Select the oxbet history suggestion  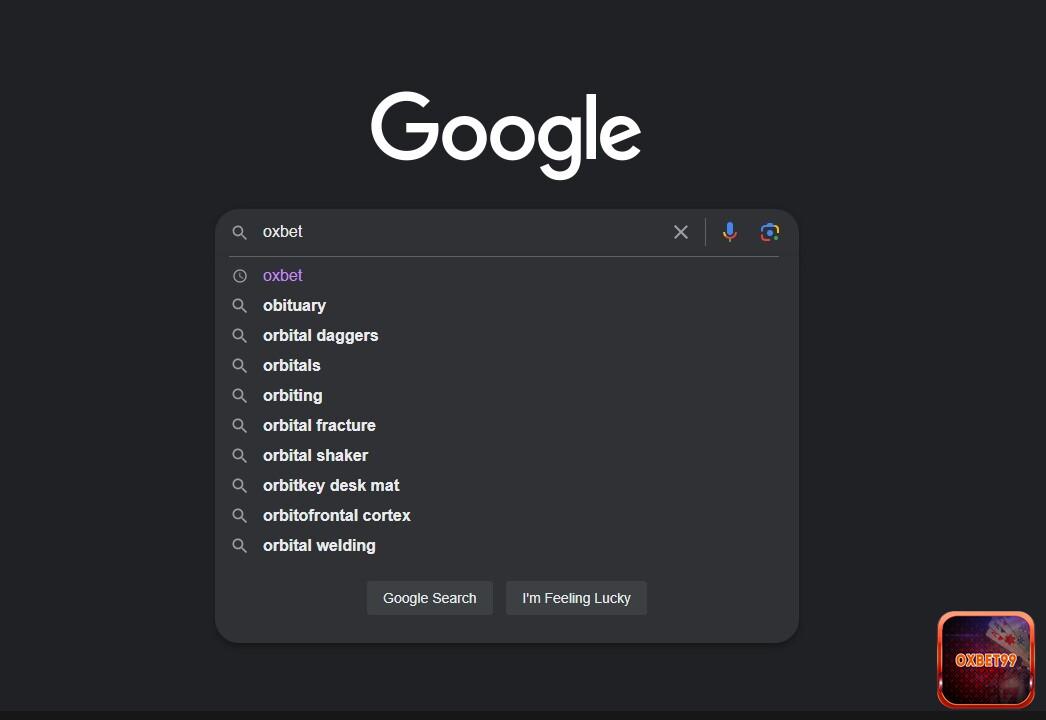click(282, 275)
